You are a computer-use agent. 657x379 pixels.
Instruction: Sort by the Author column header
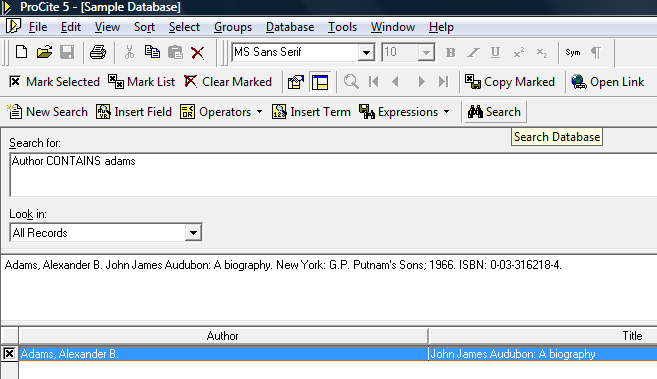[222, 336]
